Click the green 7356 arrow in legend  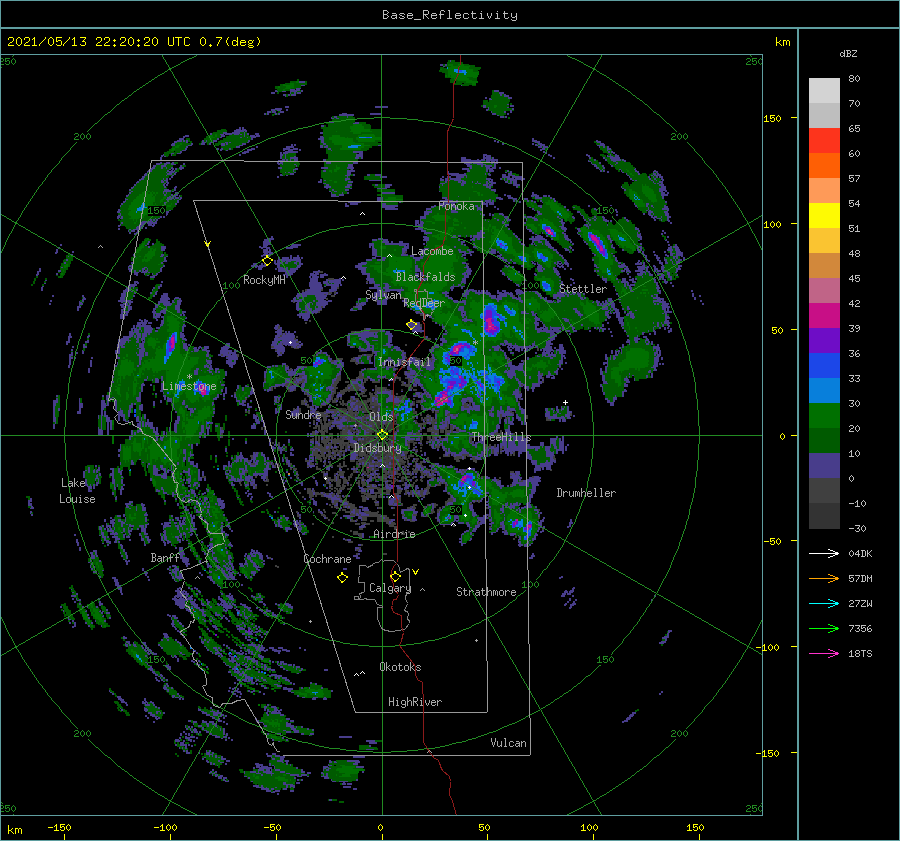tap(824, 629)
